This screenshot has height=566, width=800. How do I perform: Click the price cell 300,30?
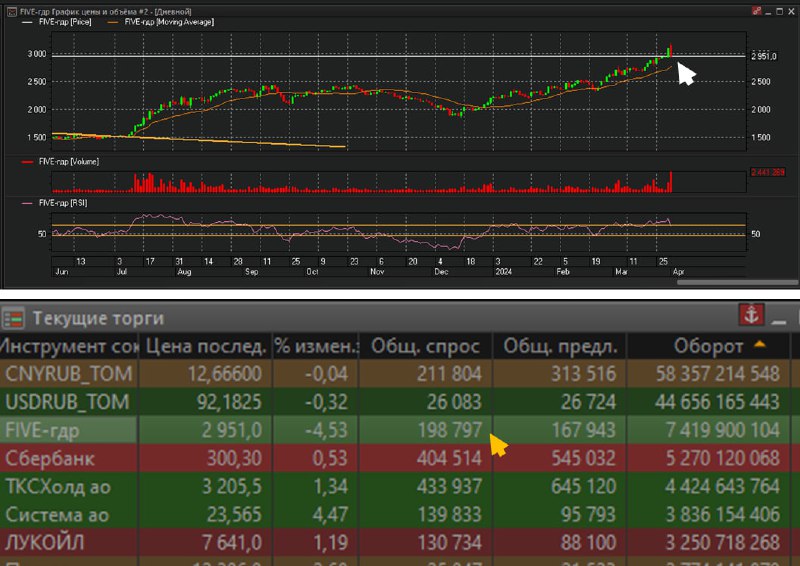coord(206,458)
